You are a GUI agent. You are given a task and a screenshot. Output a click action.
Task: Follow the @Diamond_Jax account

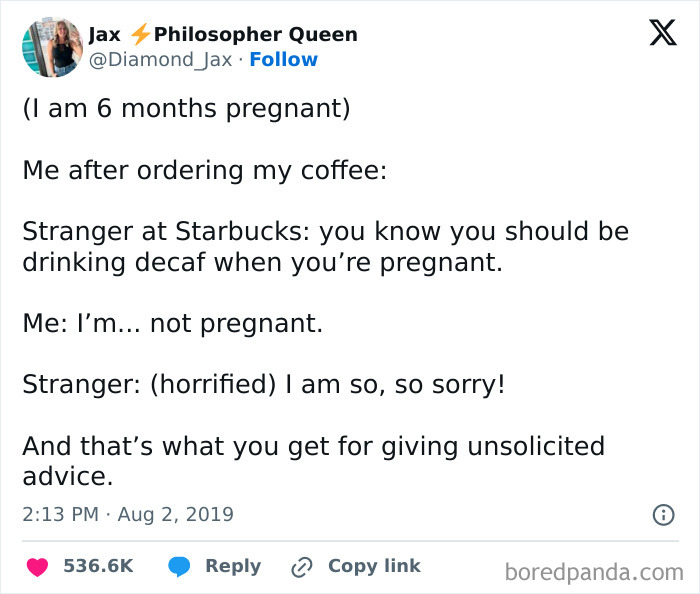(x=283, y=60)
